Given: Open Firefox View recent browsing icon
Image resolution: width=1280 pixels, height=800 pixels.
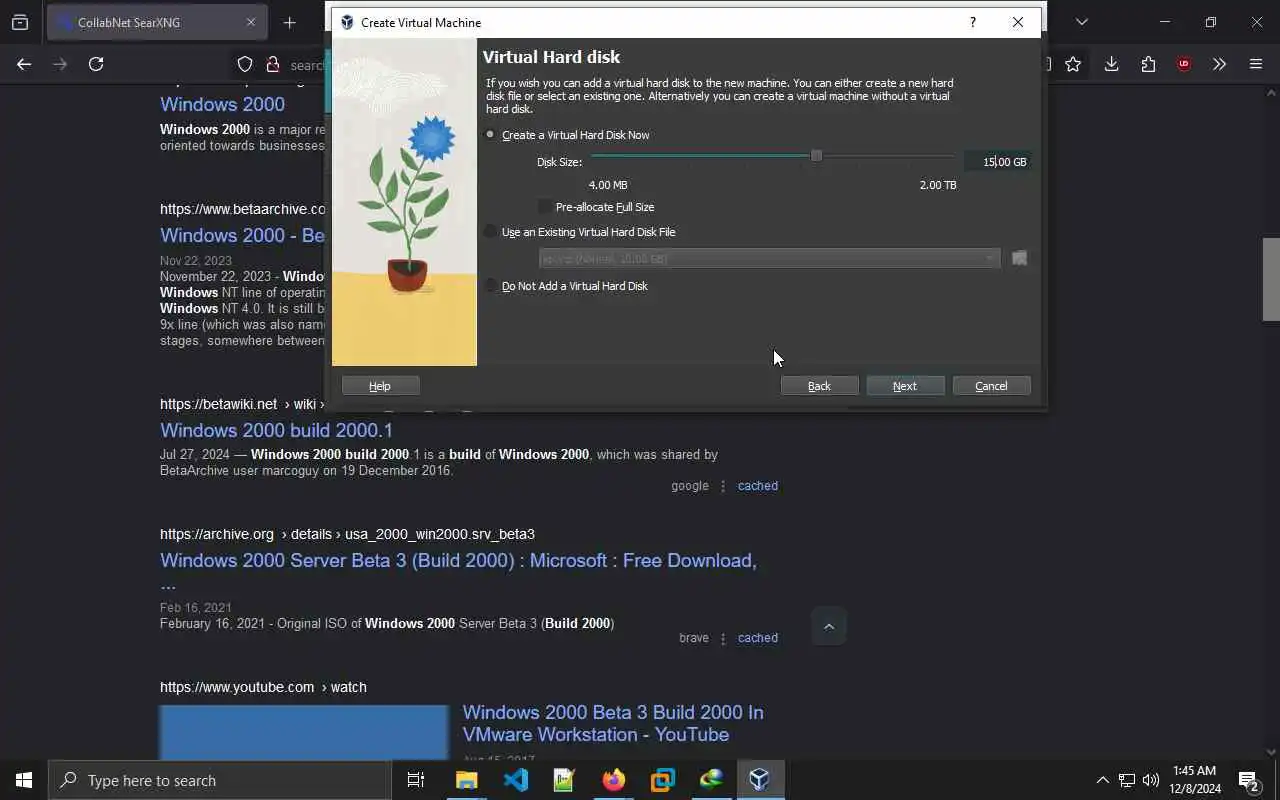Looking at the screenshot, I should [20, 22].
